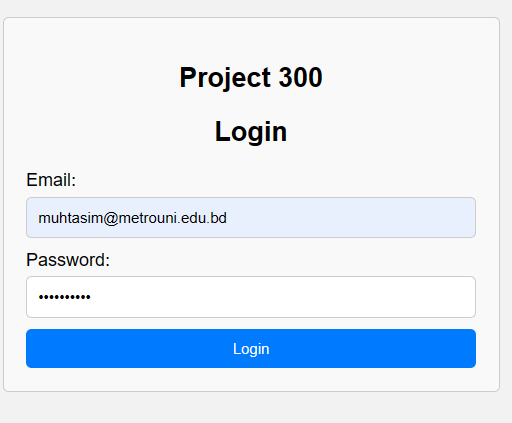The image size is (512, 423).
Task: Click the blue Login button
Action: 251,348
